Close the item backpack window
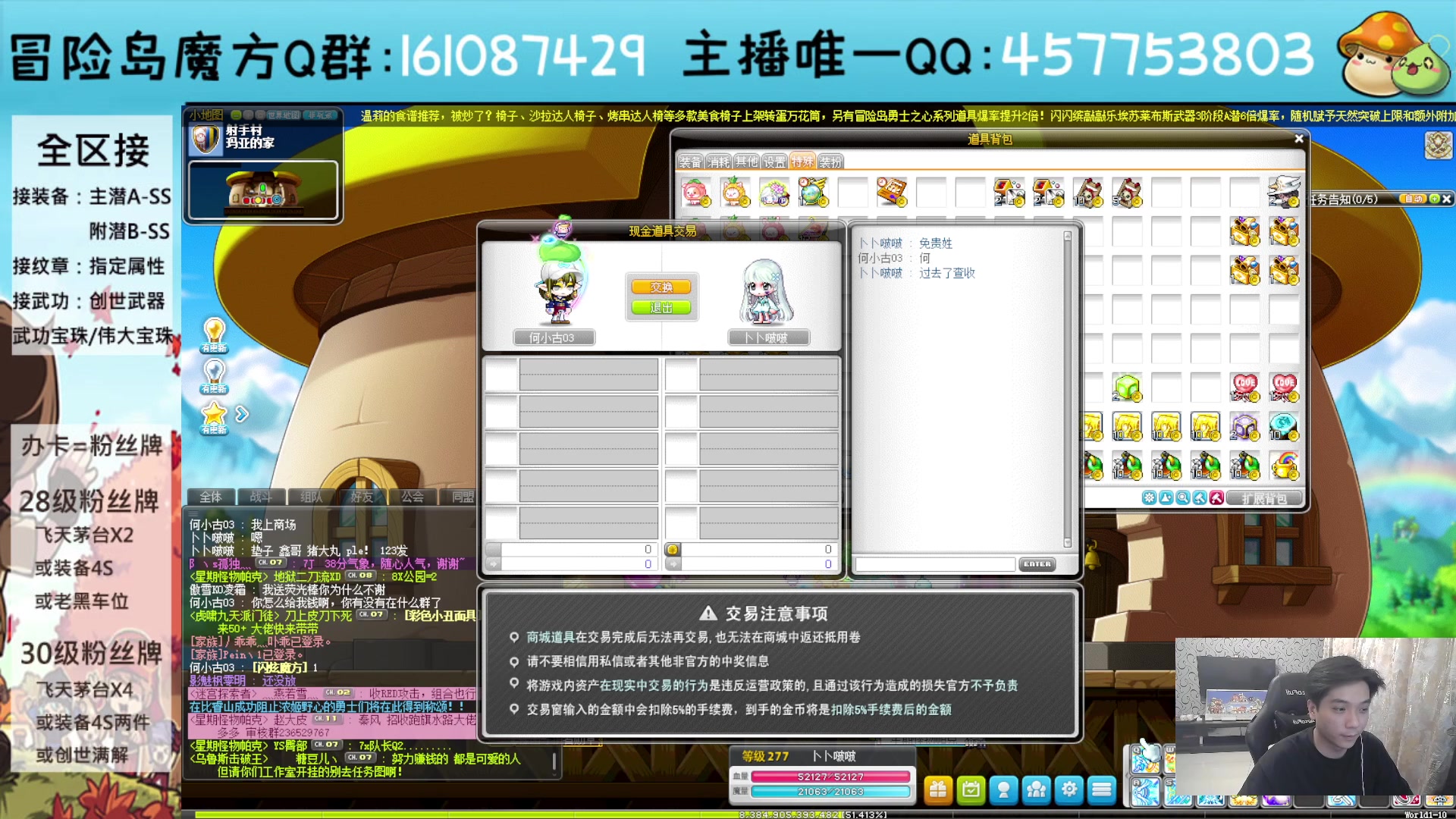 (1299, 139)
